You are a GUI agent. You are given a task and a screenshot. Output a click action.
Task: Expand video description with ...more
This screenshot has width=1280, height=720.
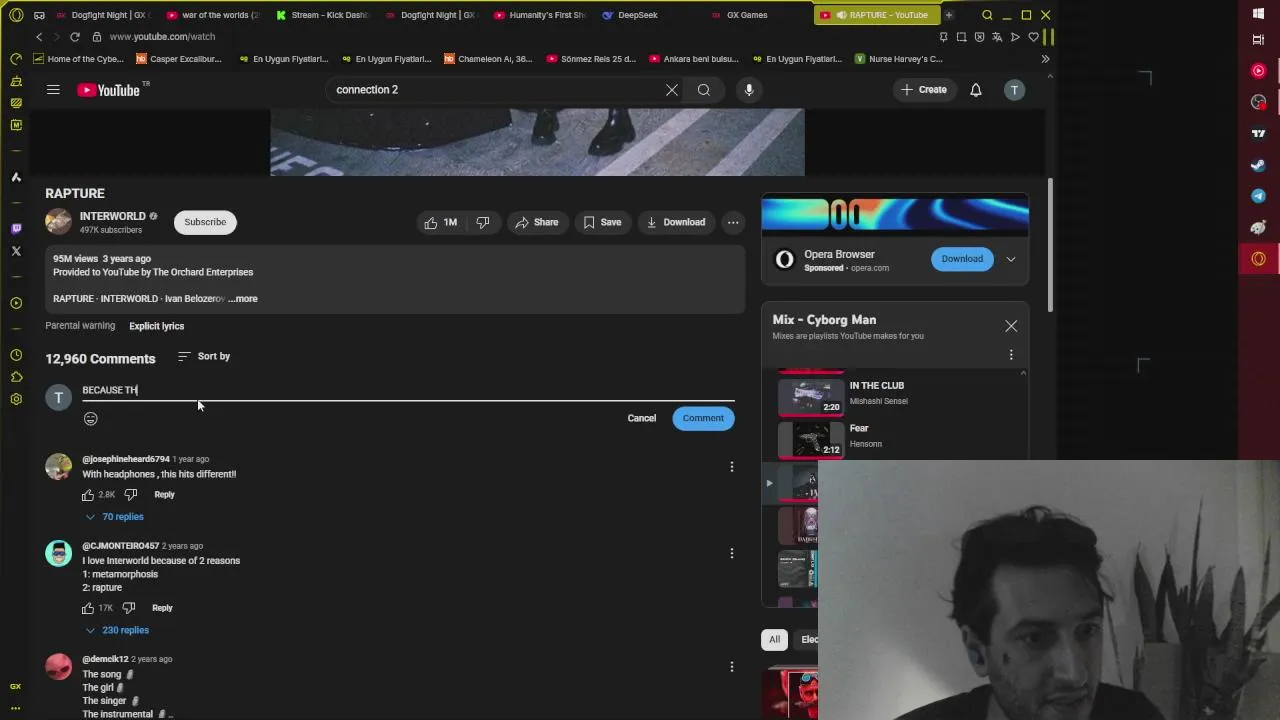243,299
